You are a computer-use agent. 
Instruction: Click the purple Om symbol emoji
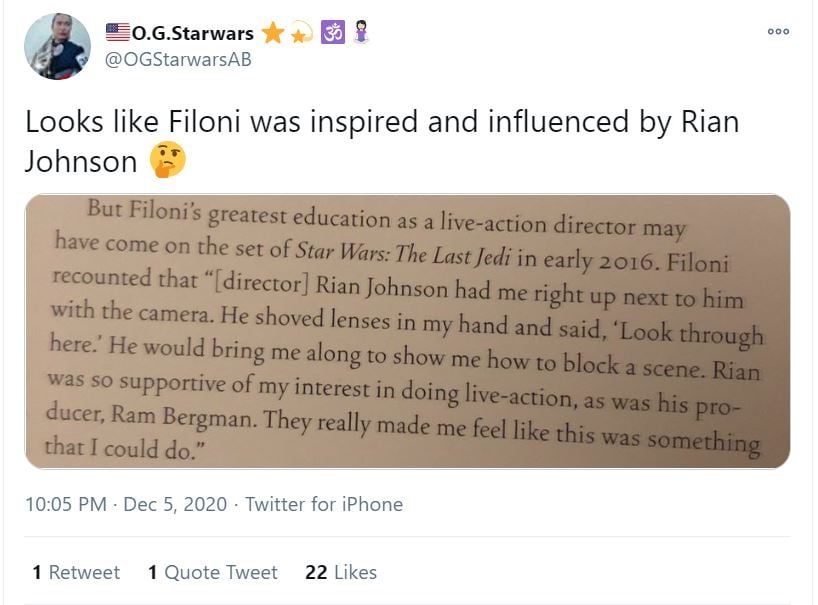pyautogui.click(x=332, y=33)
